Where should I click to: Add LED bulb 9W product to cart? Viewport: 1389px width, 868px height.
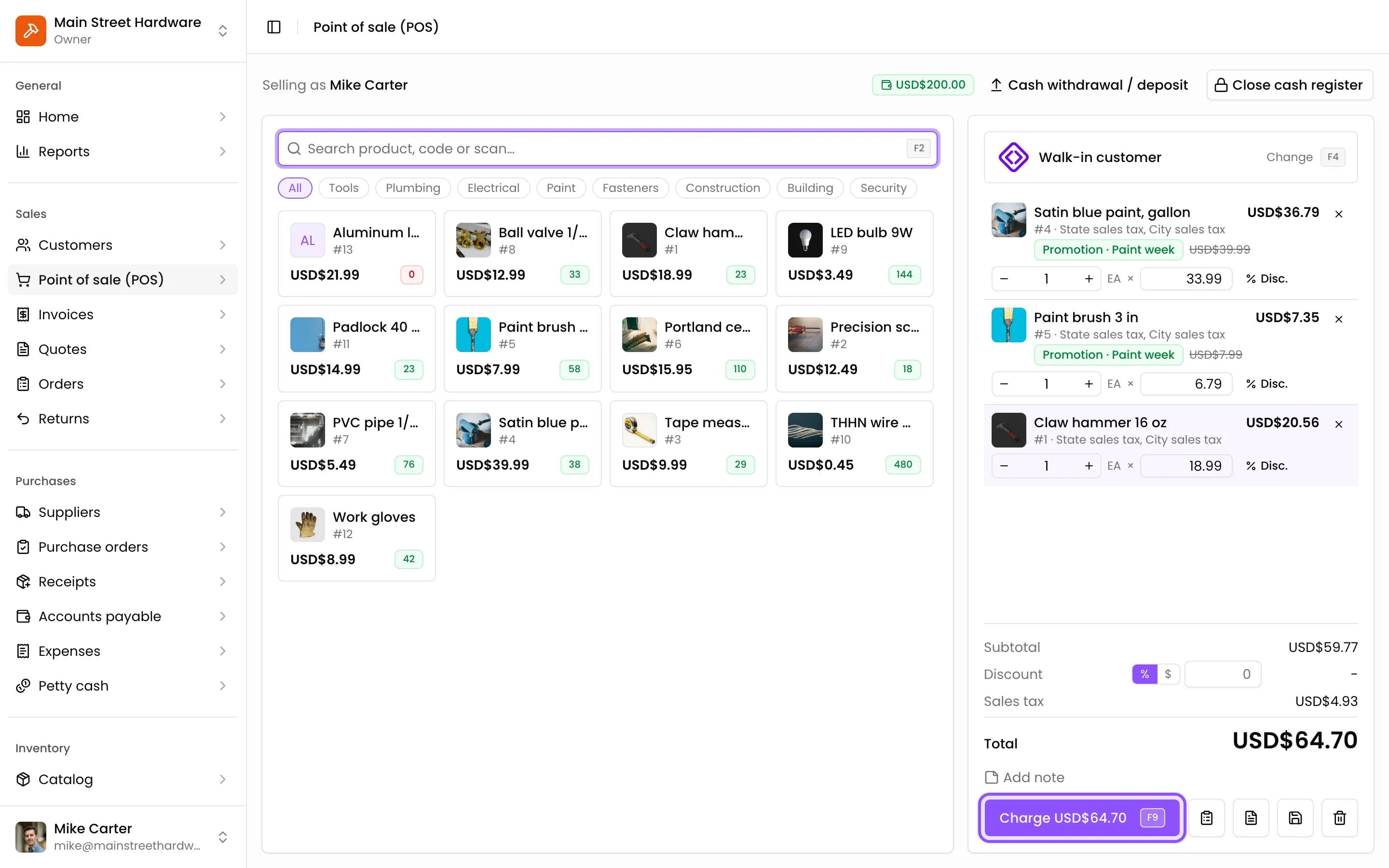854,253
